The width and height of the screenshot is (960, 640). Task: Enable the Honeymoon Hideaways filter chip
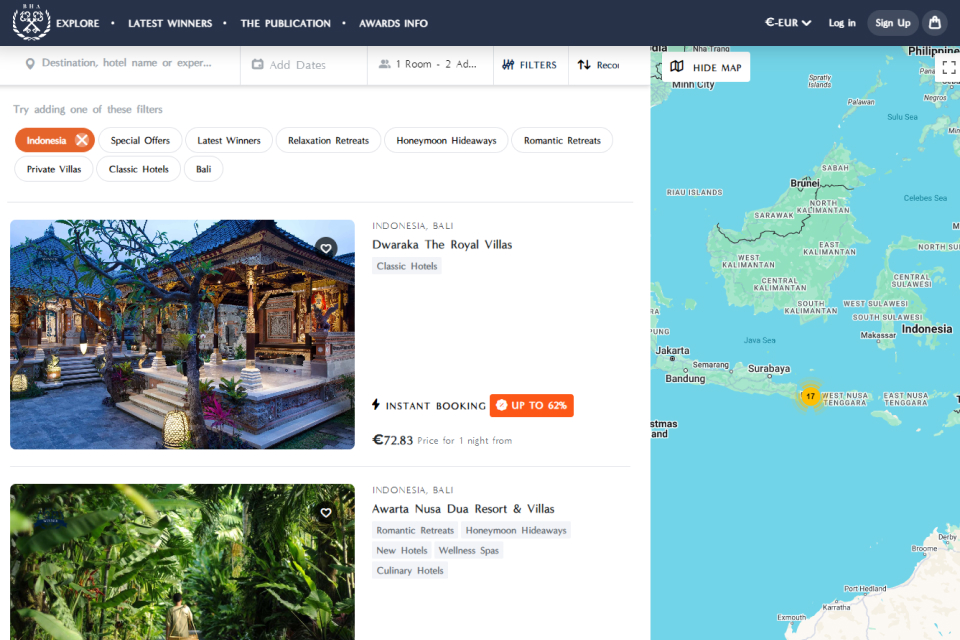446,140
